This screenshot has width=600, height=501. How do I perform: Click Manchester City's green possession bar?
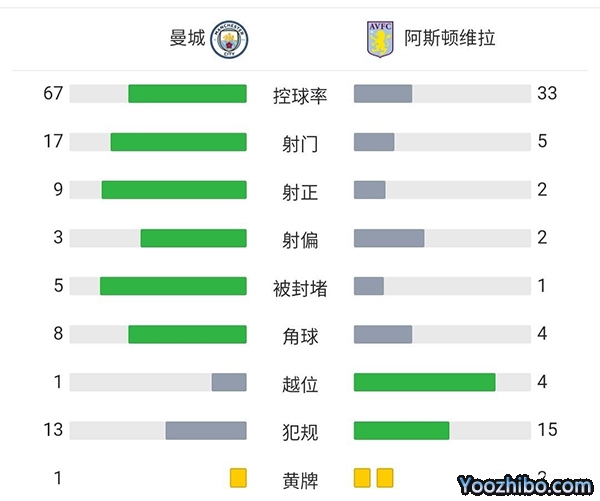coord(187,94)
